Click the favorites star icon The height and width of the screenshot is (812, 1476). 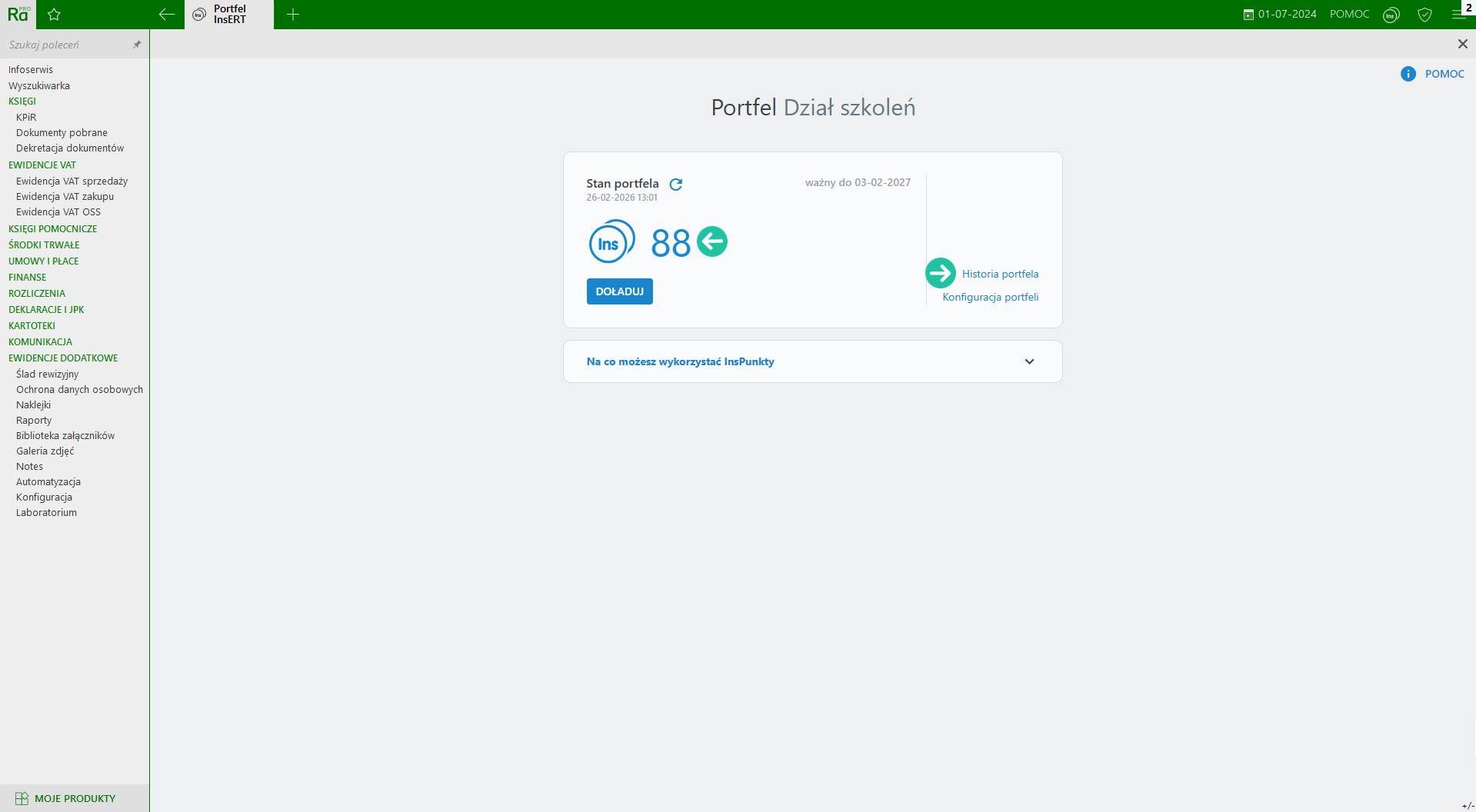pyautogui.click(x=54, y=15)
